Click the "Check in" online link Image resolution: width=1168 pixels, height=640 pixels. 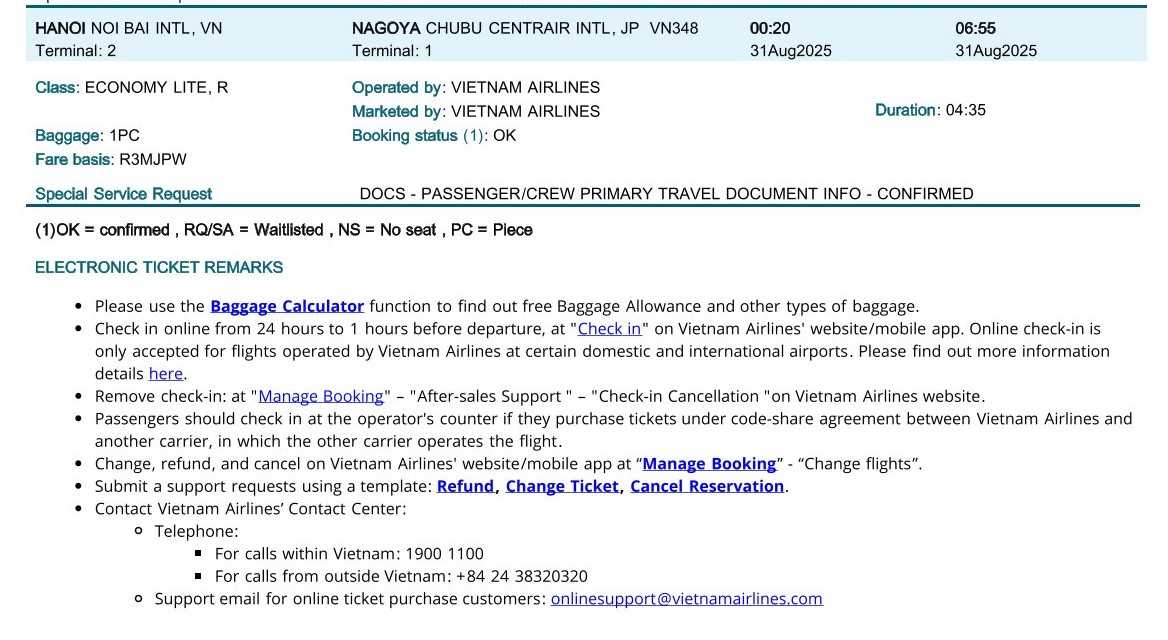pyautogui.click(x=609, y=328)
